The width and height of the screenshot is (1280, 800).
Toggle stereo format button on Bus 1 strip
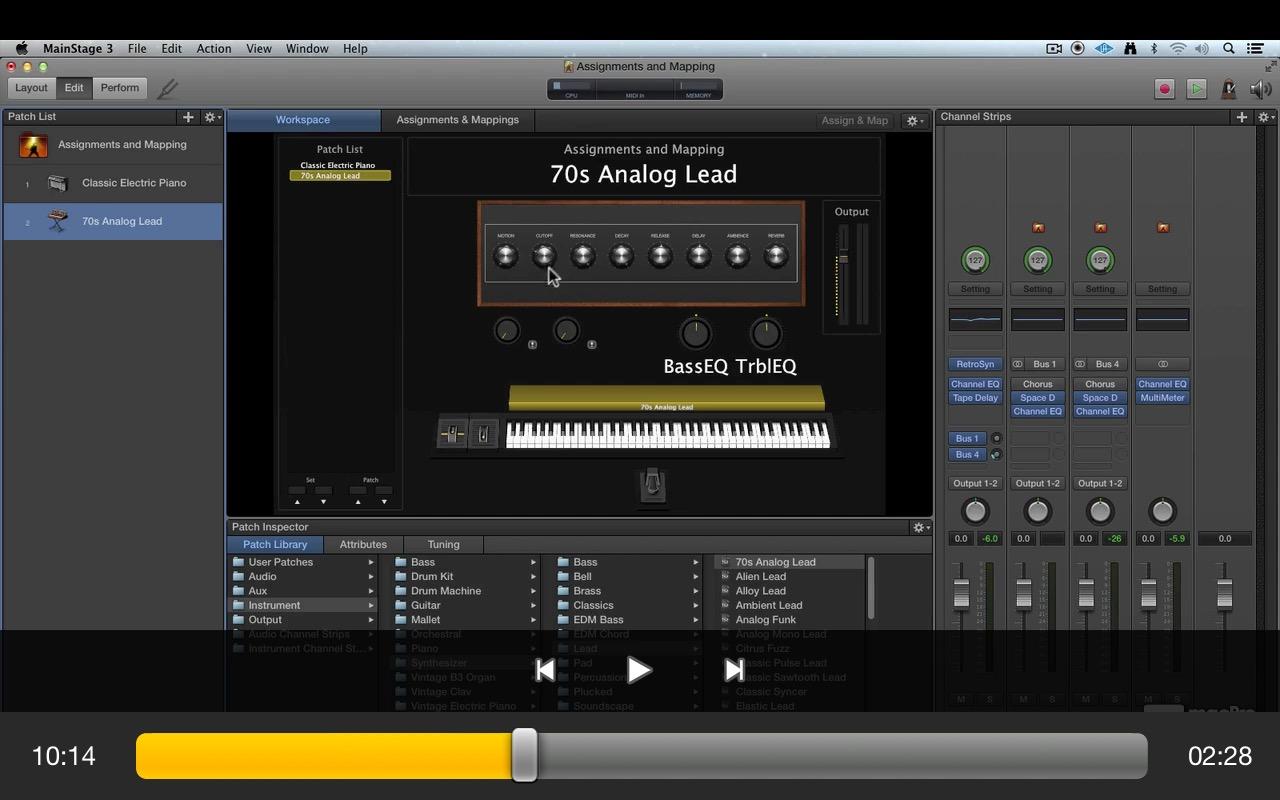coord(1018,364)
